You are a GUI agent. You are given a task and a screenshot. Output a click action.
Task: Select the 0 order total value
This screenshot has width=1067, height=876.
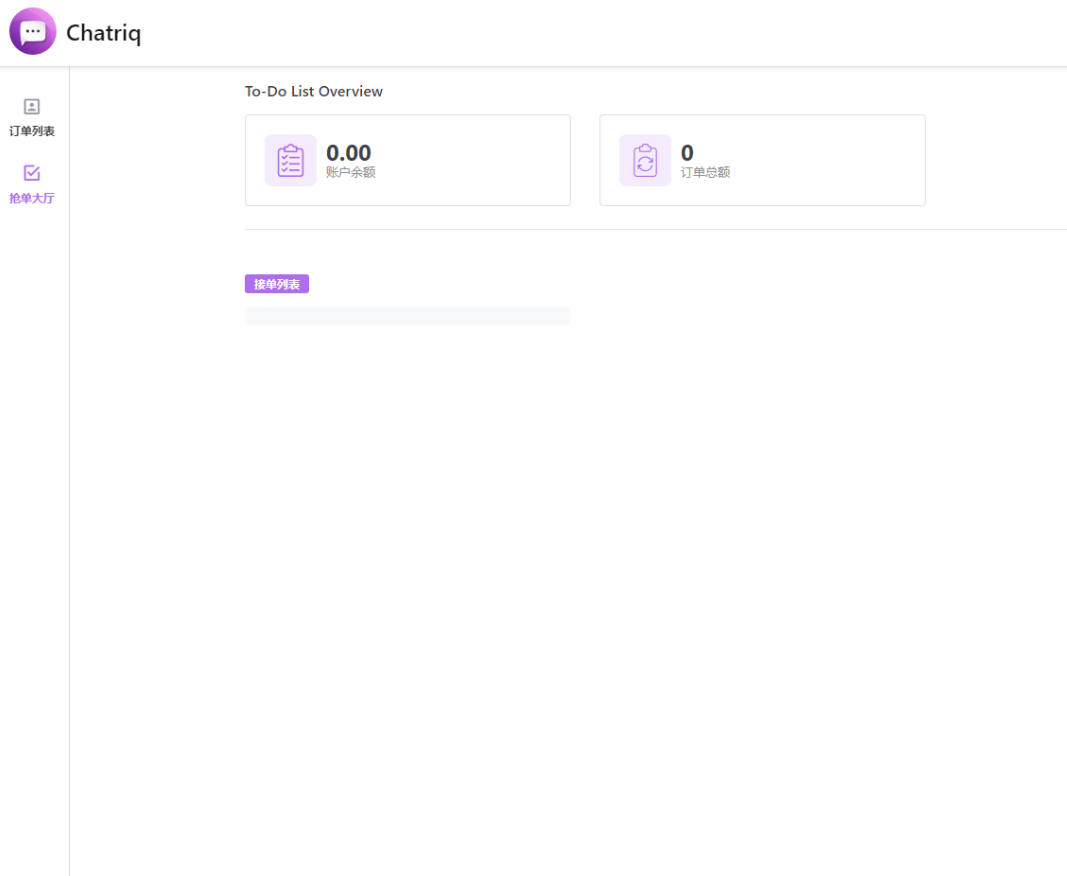pos(687,153)
